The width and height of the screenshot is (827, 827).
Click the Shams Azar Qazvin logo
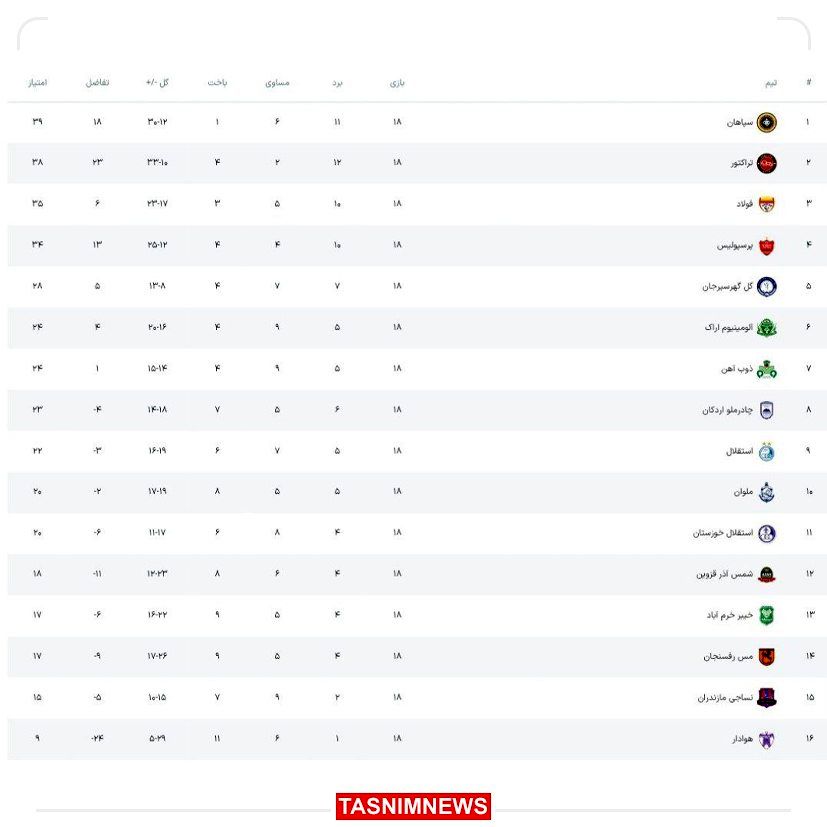(x=766, y=574)
